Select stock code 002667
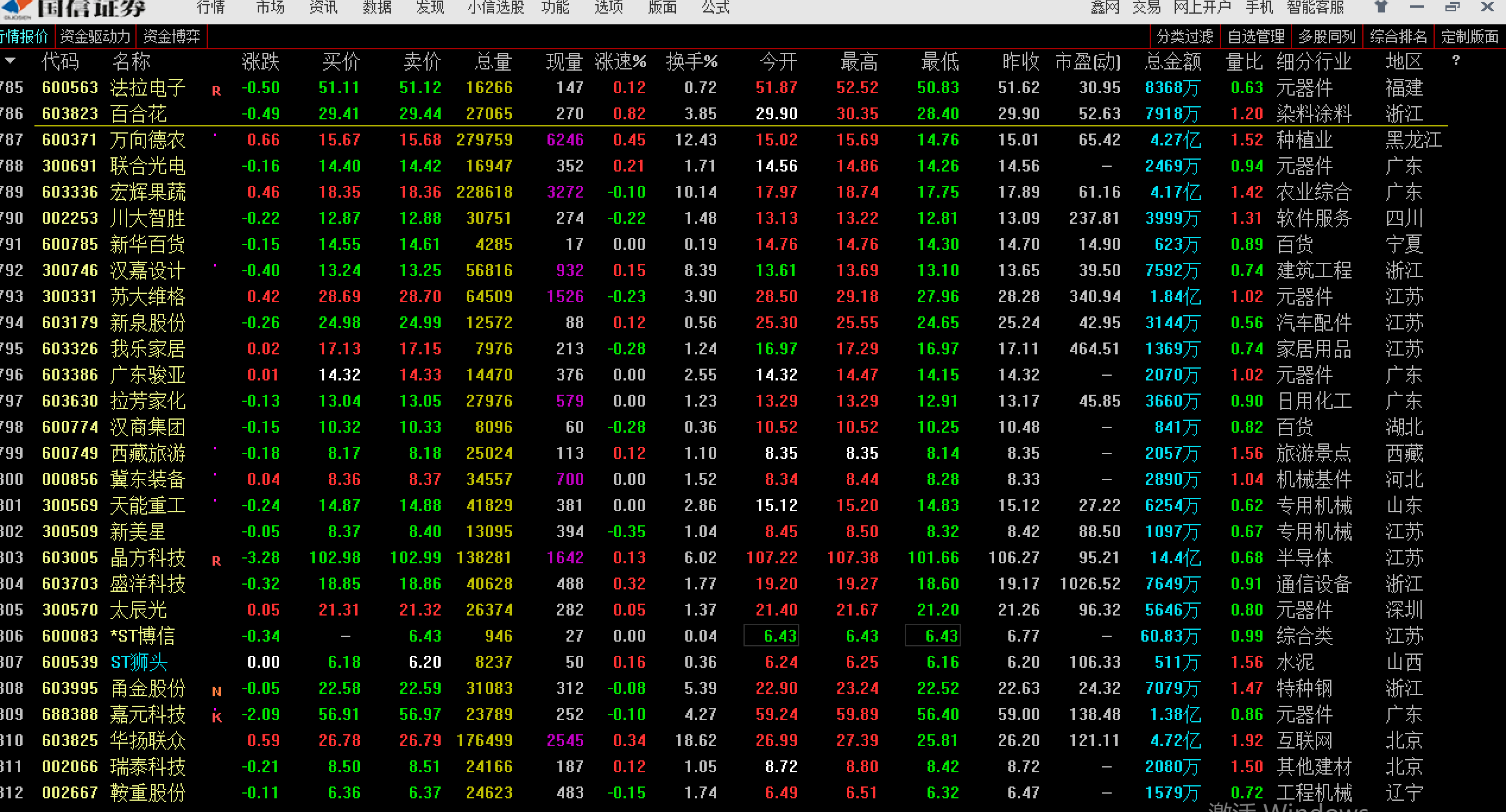Viewport: 1506px width, 812px height. pyautogui.click(x=70, y=792)
